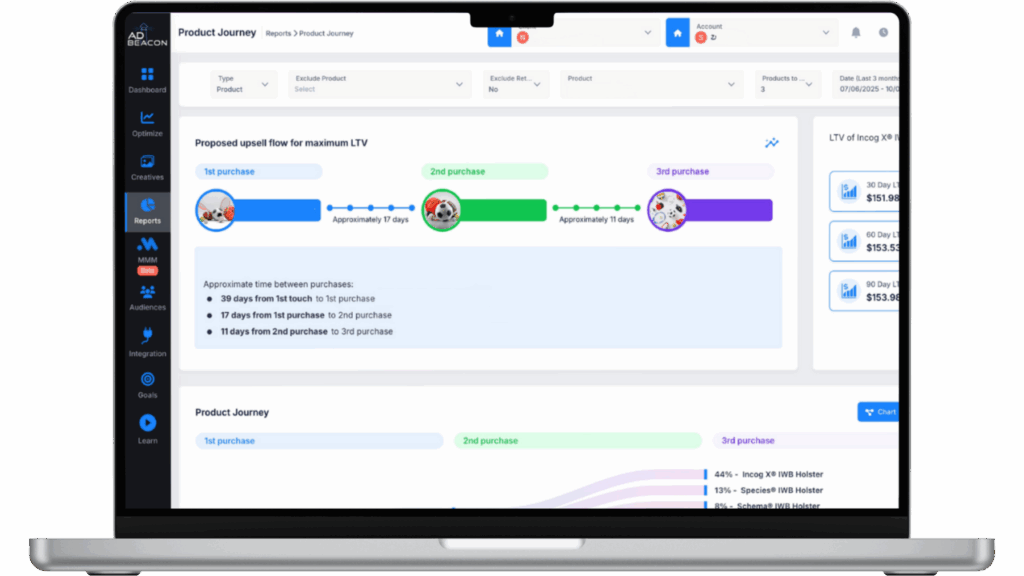Screen dimensions: 1024x576
Task: Open the Products to show dropdown
Action: (x=787, y=84)
